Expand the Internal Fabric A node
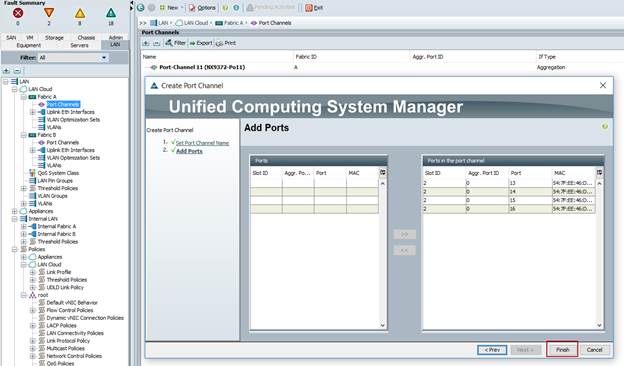 point(23,226)
